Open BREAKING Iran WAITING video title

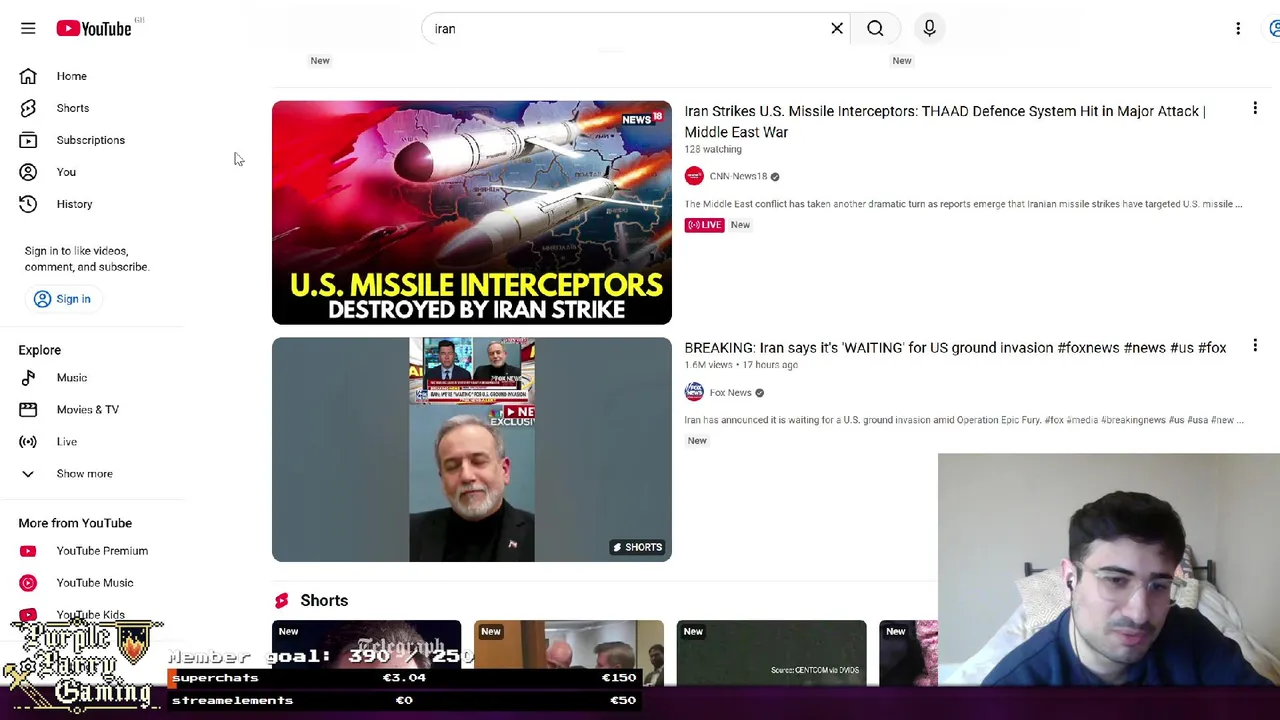955,348
